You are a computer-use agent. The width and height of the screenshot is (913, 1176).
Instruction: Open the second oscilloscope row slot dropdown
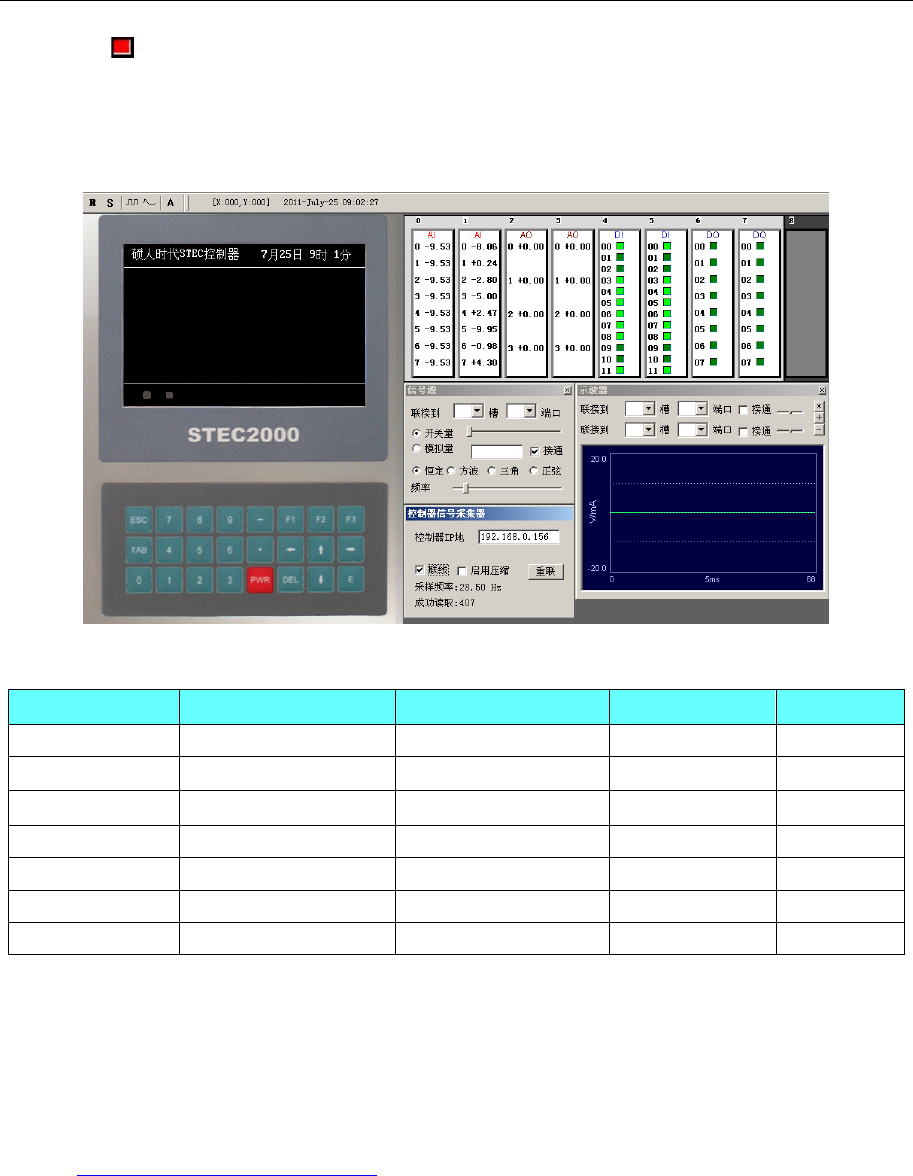(650, 430)
